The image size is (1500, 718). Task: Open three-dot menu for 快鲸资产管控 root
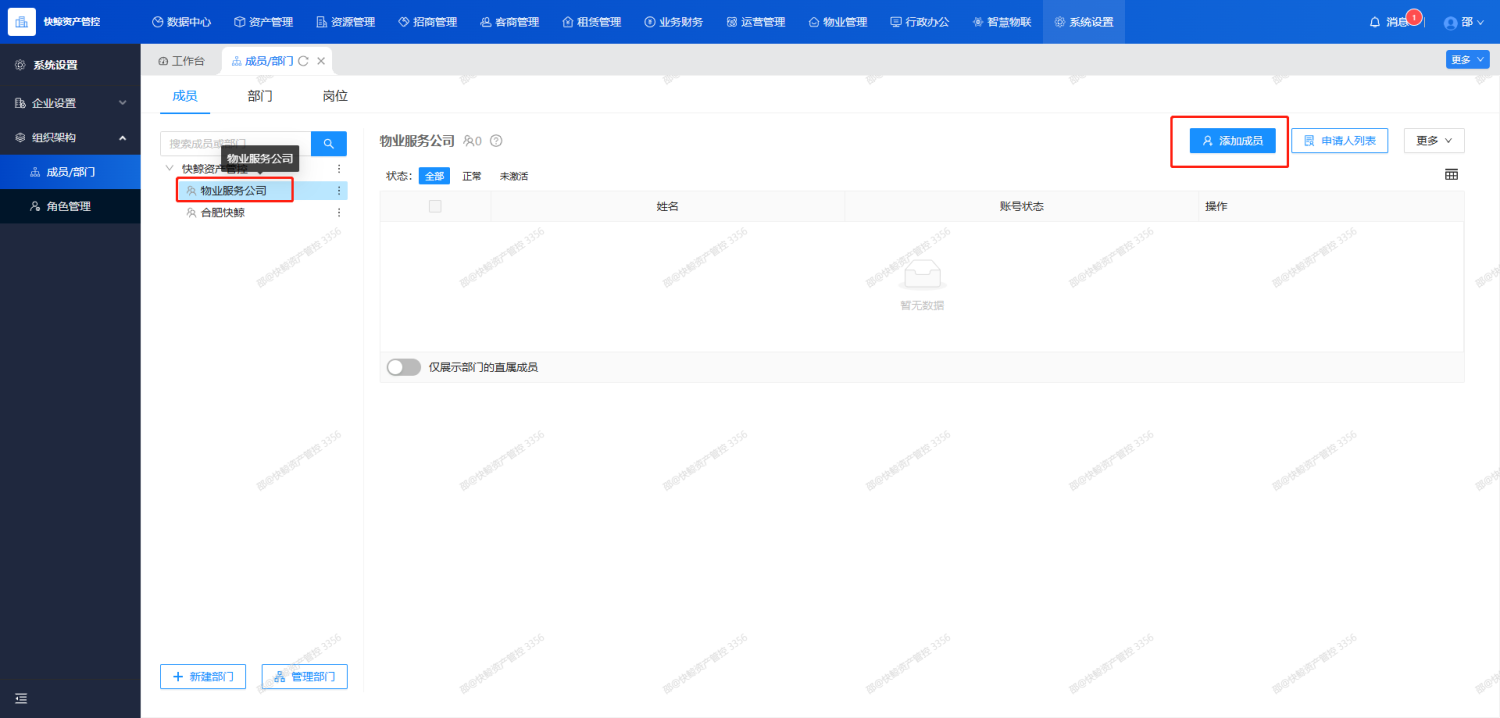(x=339, y=169)
